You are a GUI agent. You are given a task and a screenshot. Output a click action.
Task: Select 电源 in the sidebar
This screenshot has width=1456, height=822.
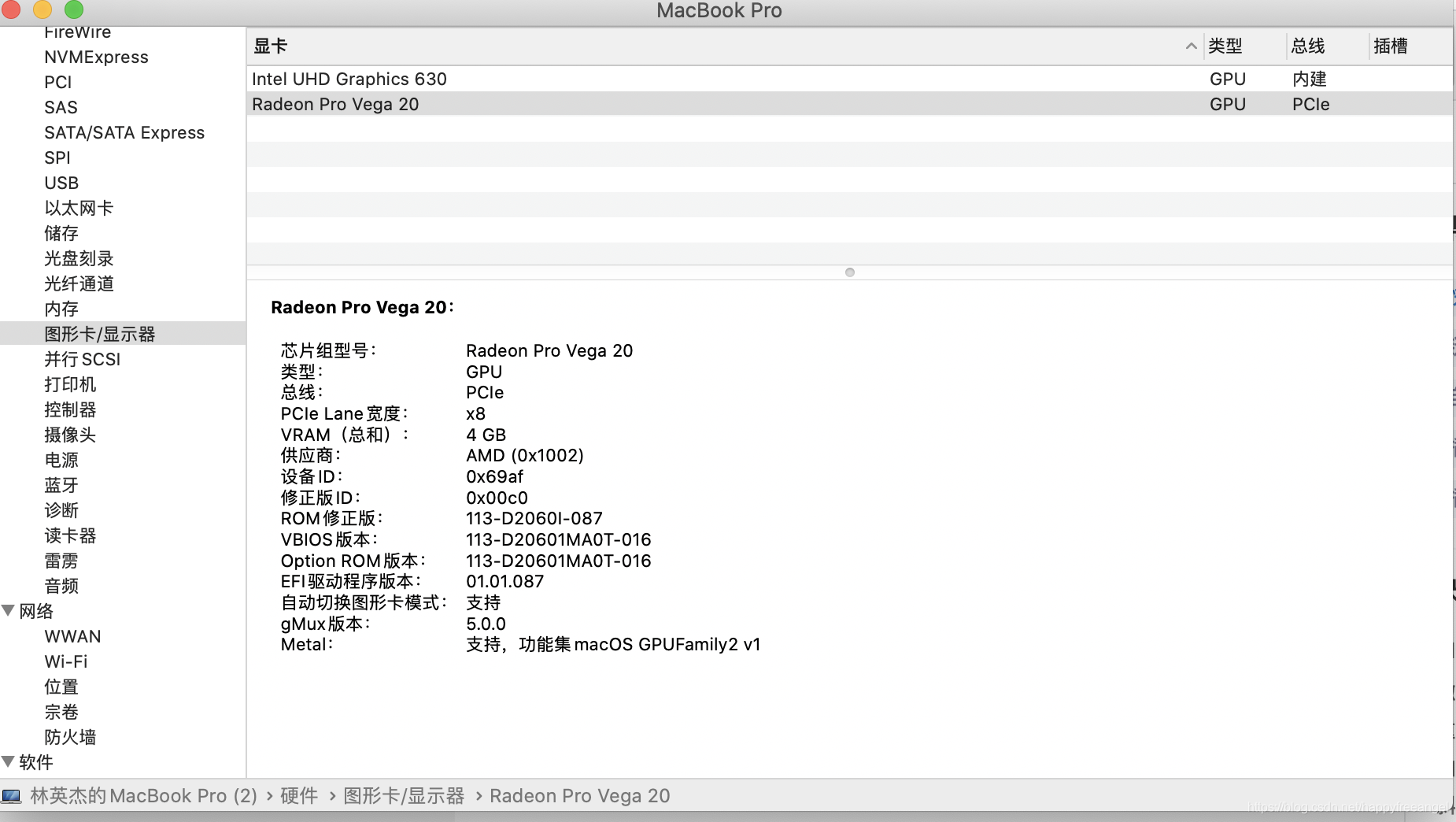pos(61,461)
